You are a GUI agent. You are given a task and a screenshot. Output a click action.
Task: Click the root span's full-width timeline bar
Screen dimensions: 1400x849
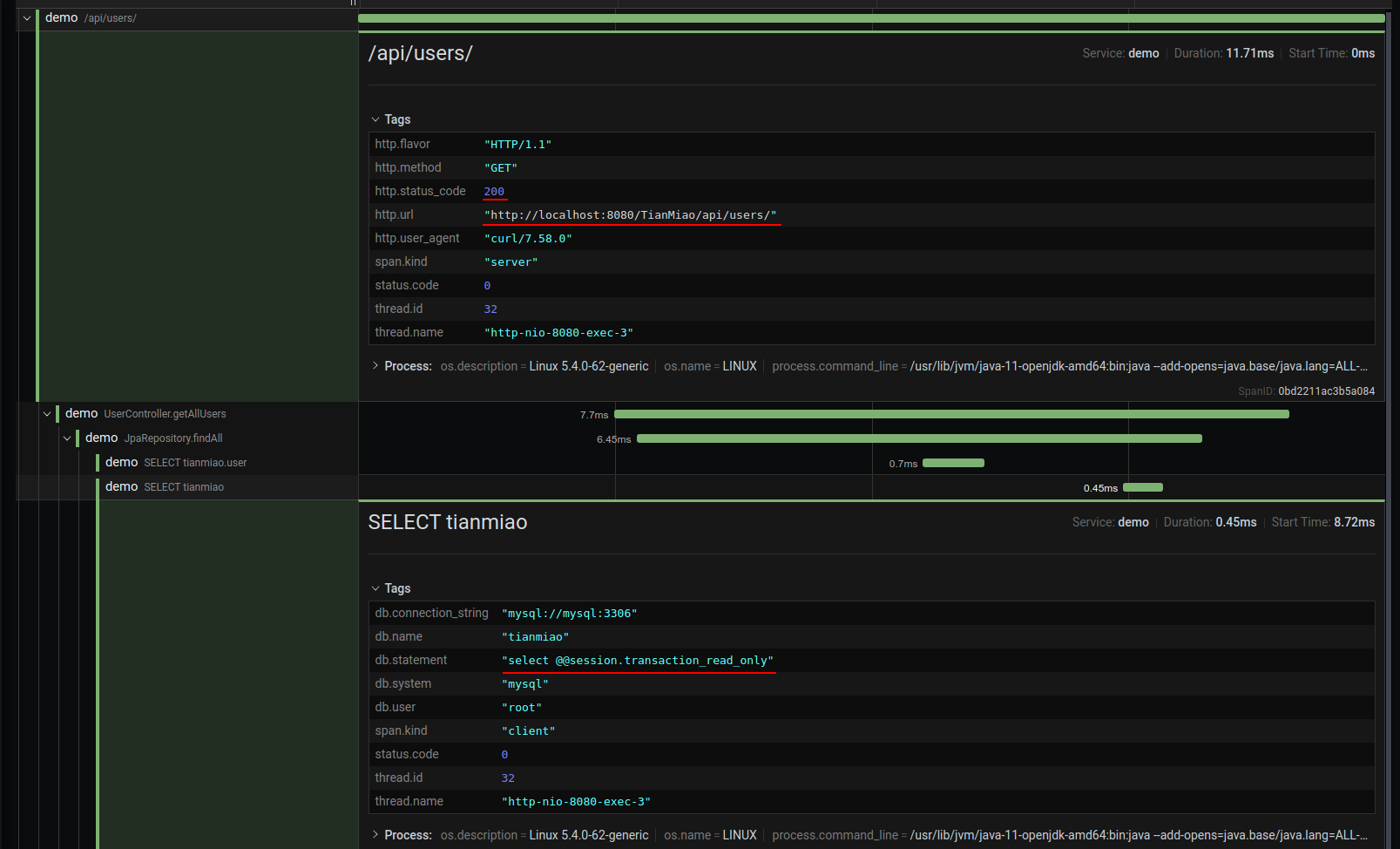[871, 18]
